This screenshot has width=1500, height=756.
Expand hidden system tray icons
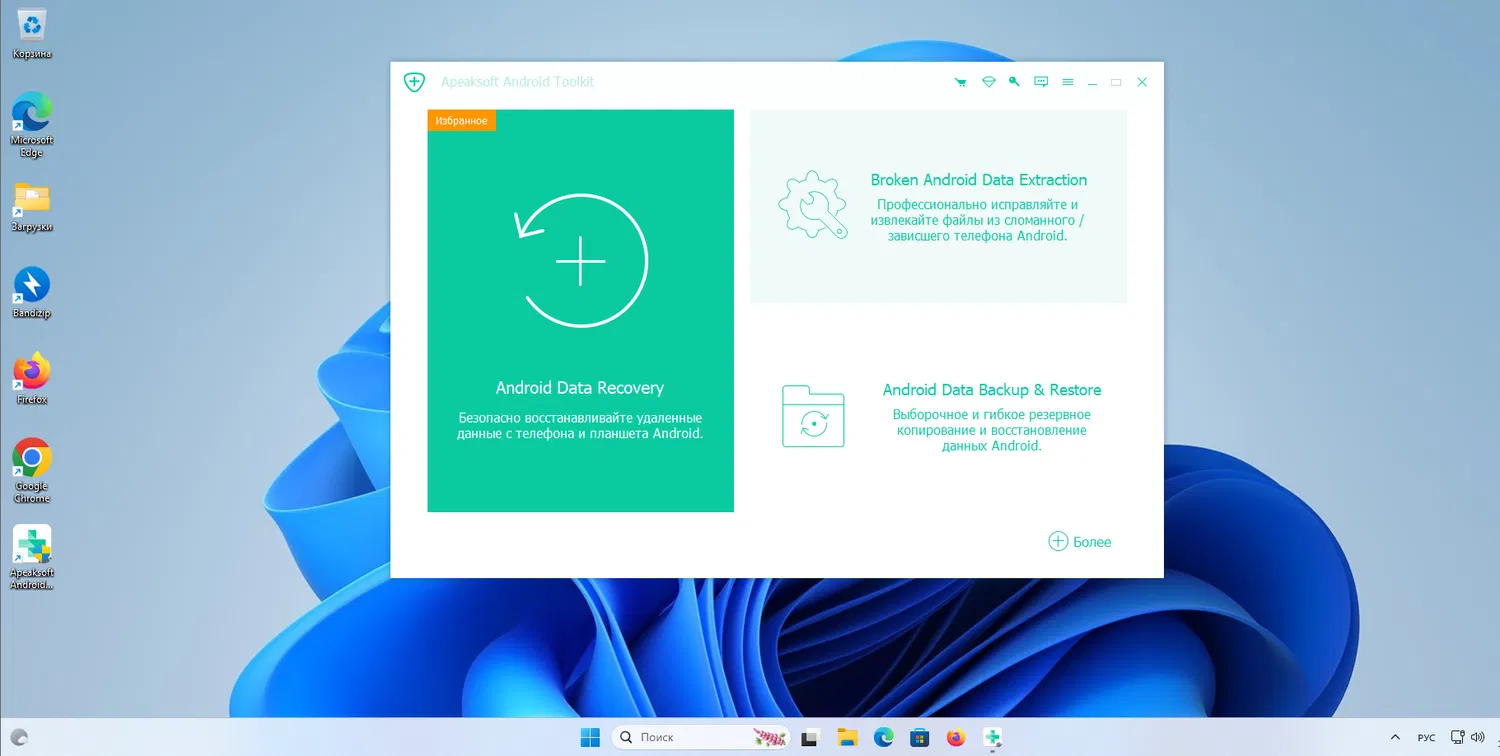click(x=1395, y=737)
